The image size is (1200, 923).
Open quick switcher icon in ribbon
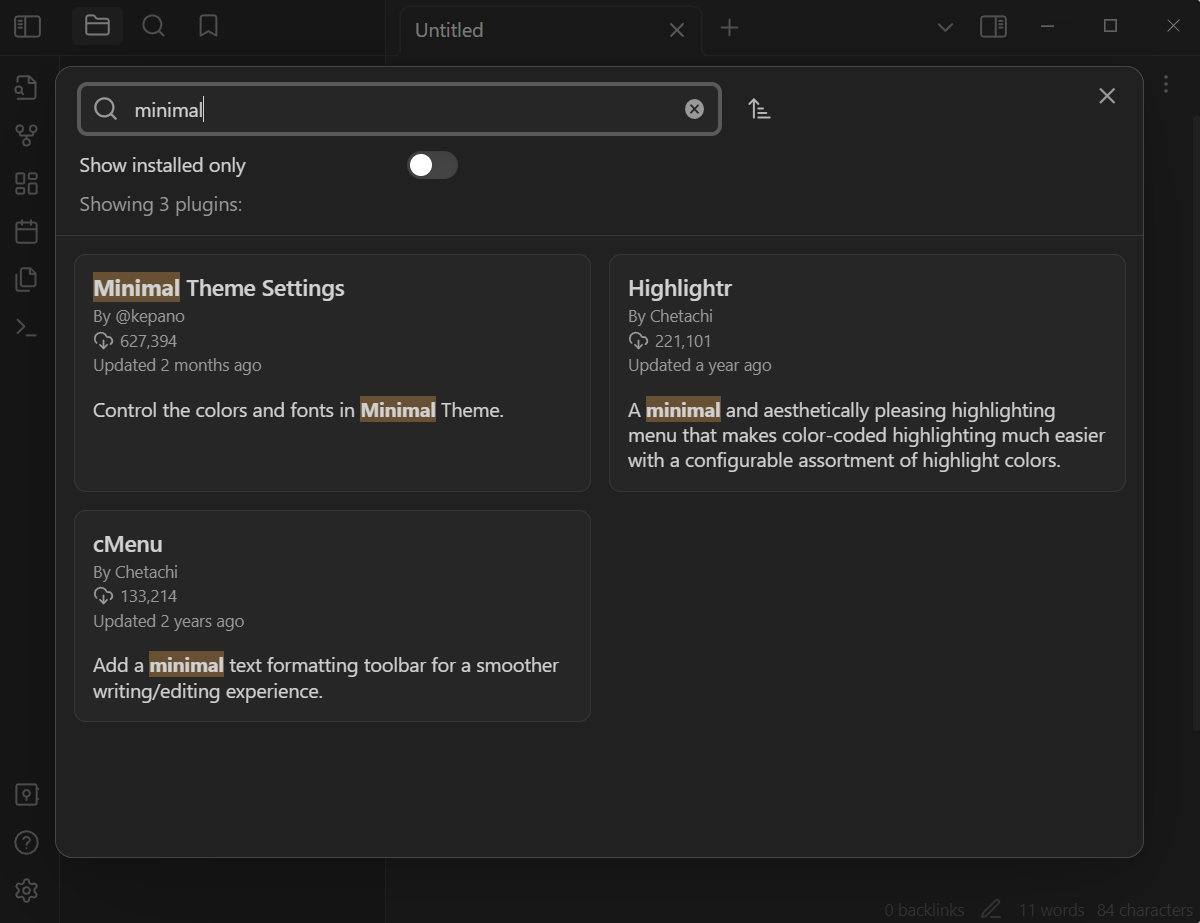click(26, 88)
